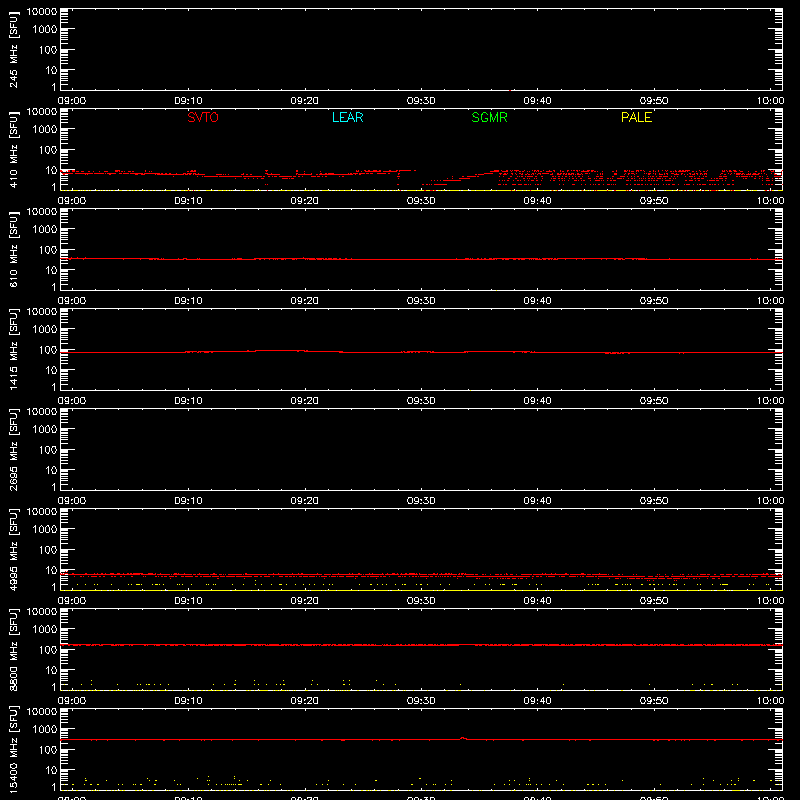
Task: Select the 15400 MHz [SFU] axis title
Action: 13,749
